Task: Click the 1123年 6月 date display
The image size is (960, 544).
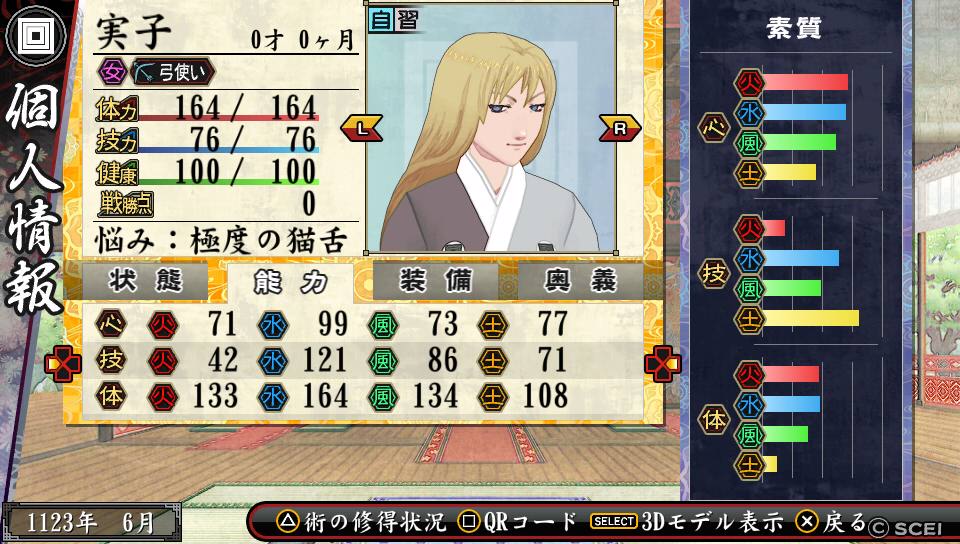Action: (x=91, y=523)
